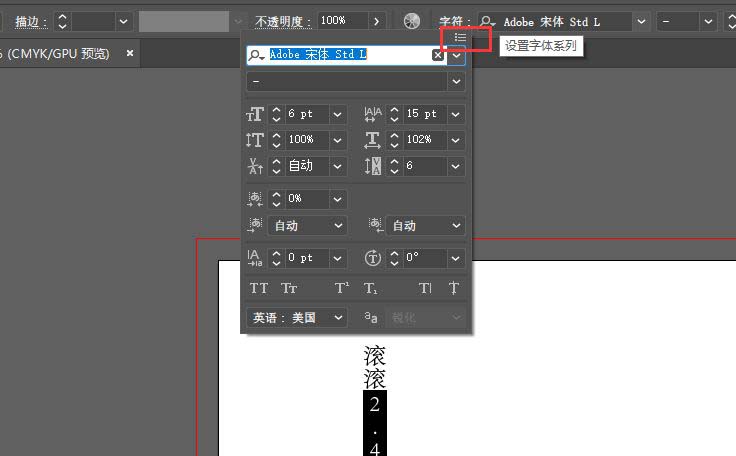Viewport: 736px width, 456px height.
Task: Open the left aki 自动 dropdown
Action: (x=307, y=225)
